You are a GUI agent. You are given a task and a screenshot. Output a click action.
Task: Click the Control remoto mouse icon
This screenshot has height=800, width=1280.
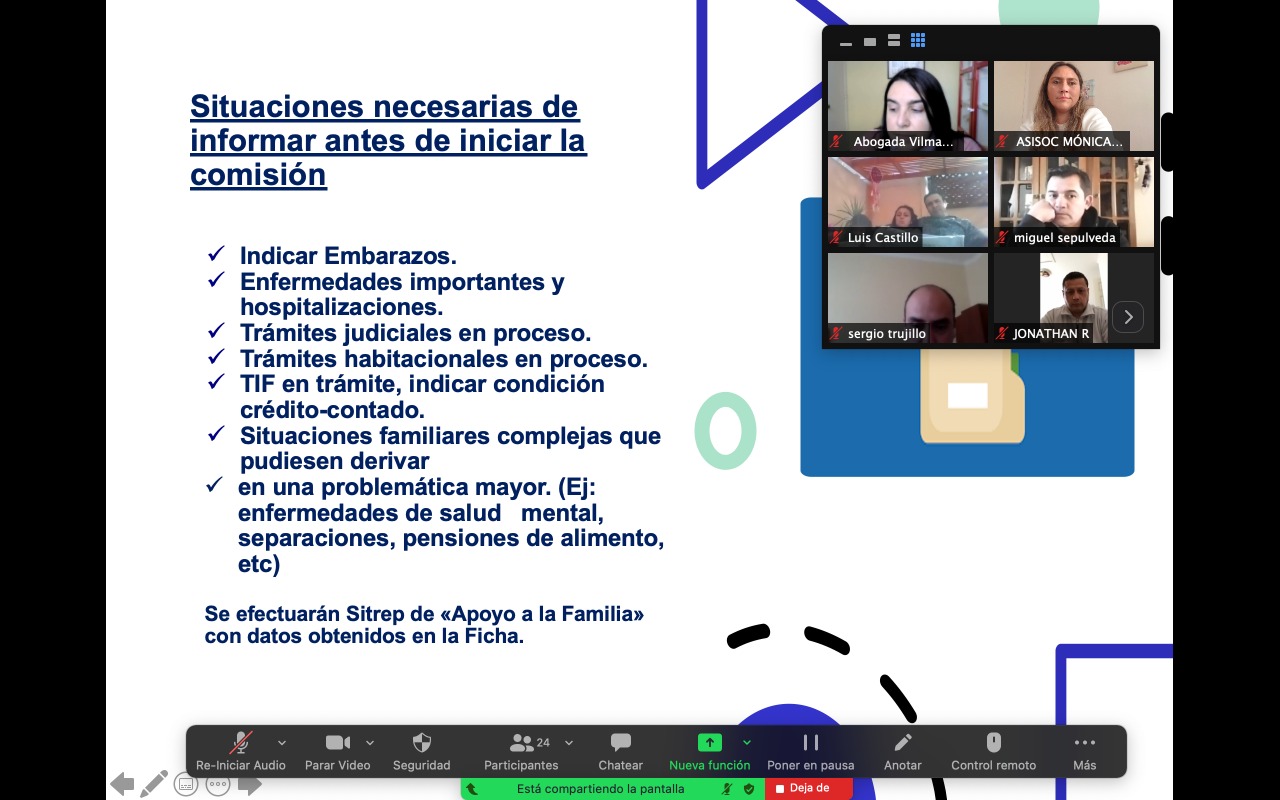994,742
